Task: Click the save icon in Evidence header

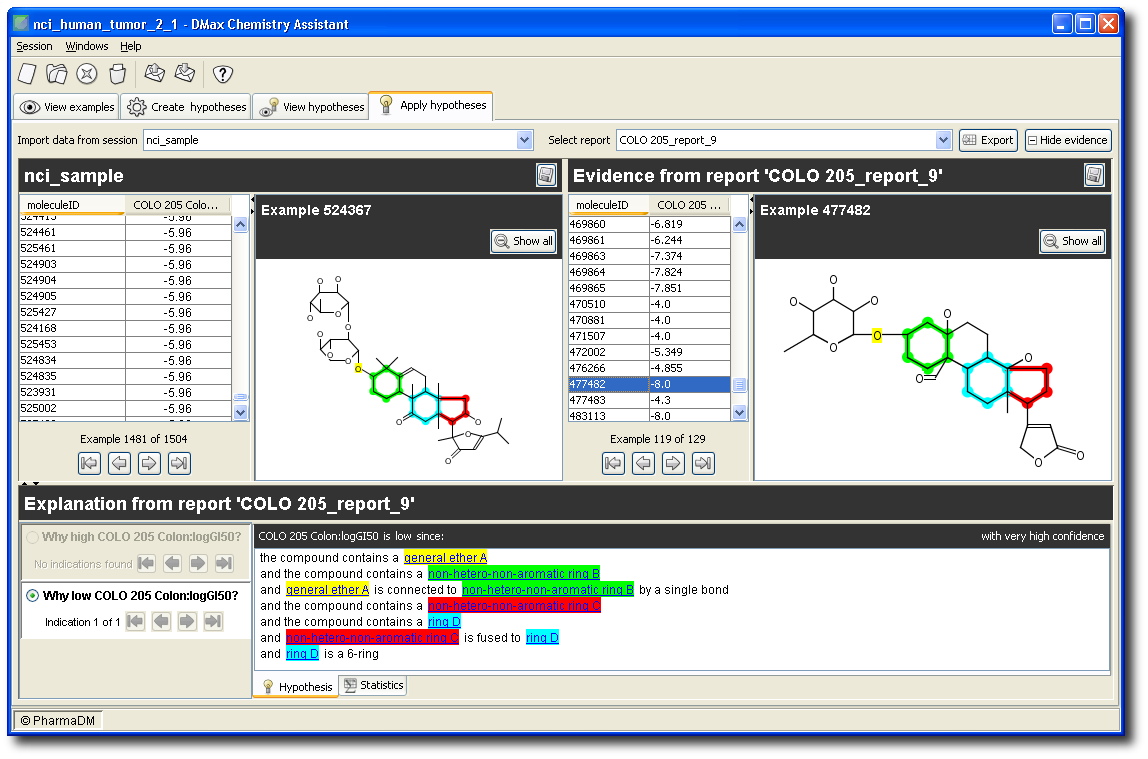Action: [x=1094, y=176]
